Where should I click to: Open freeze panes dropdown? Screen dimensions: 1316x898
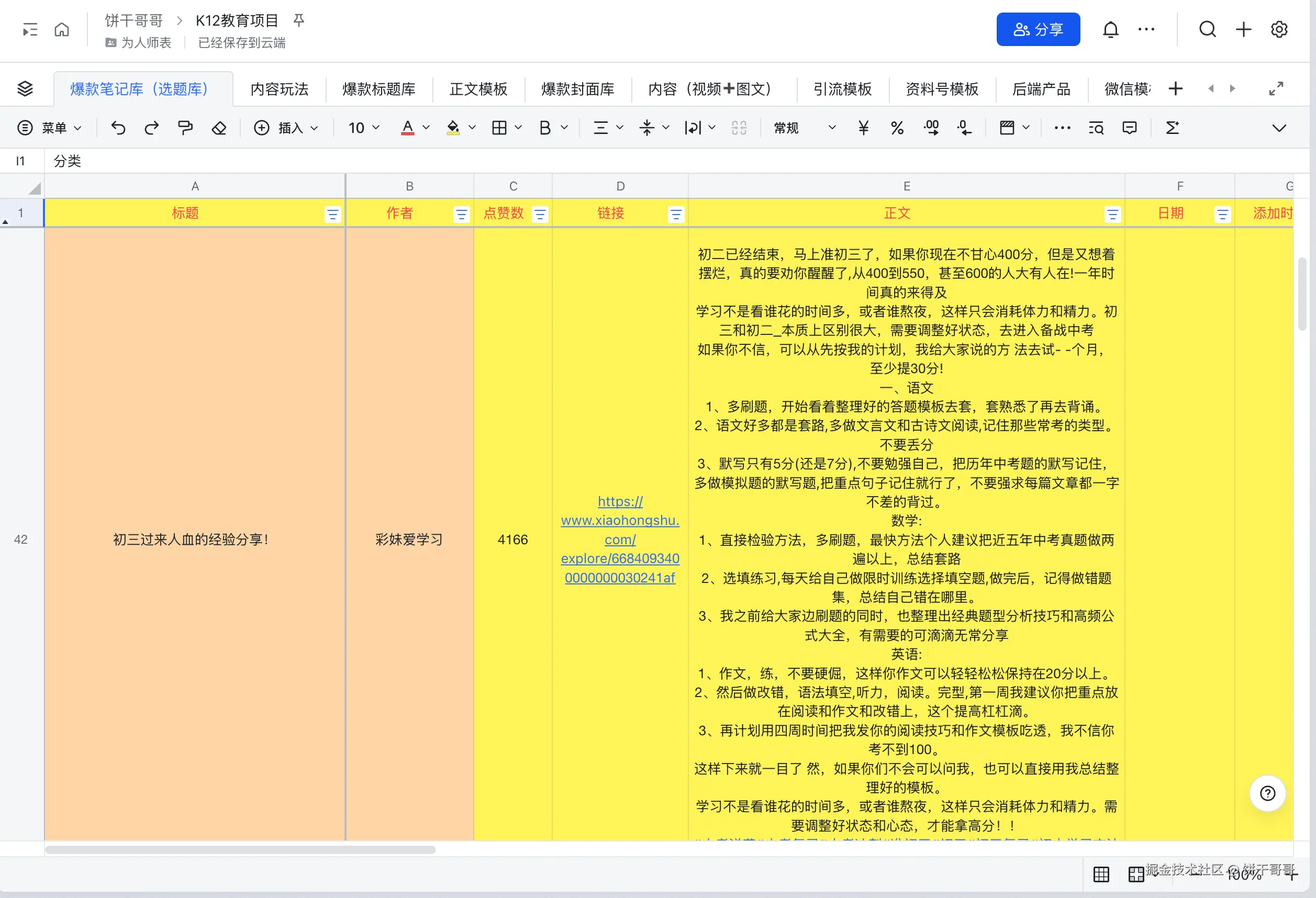(x=1014, y=128)
